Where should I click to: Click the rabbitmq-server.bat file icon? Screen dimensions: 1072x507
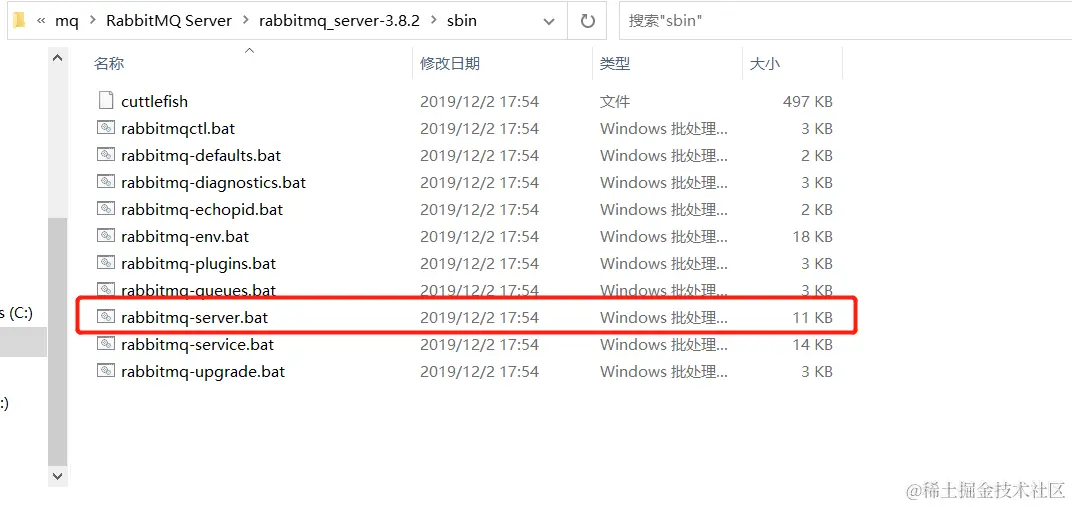click(105, 317)
